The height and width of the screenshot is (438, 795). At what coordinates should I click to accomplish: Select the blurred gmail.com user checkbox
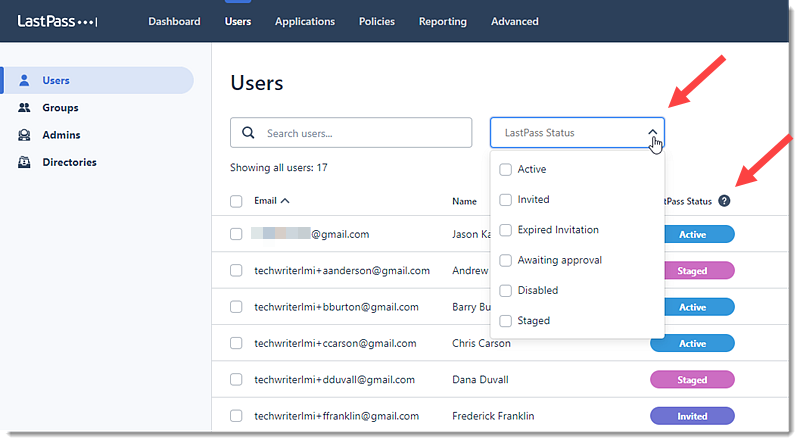(236, 234)
